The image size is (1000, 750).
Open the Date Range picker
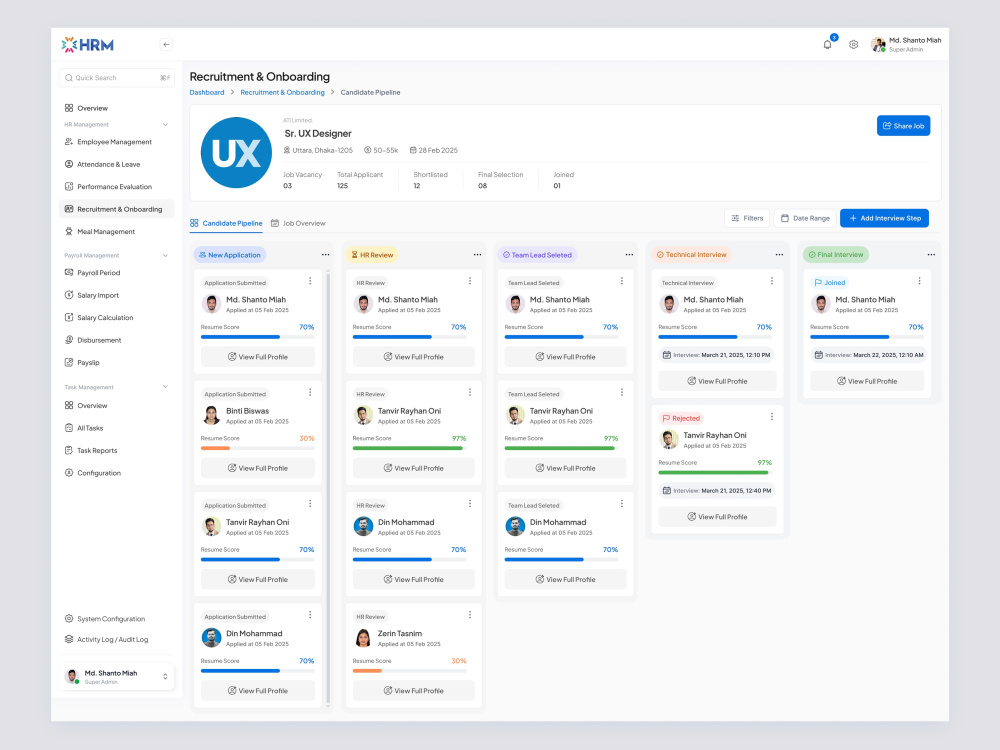click(x=805, y=218)
